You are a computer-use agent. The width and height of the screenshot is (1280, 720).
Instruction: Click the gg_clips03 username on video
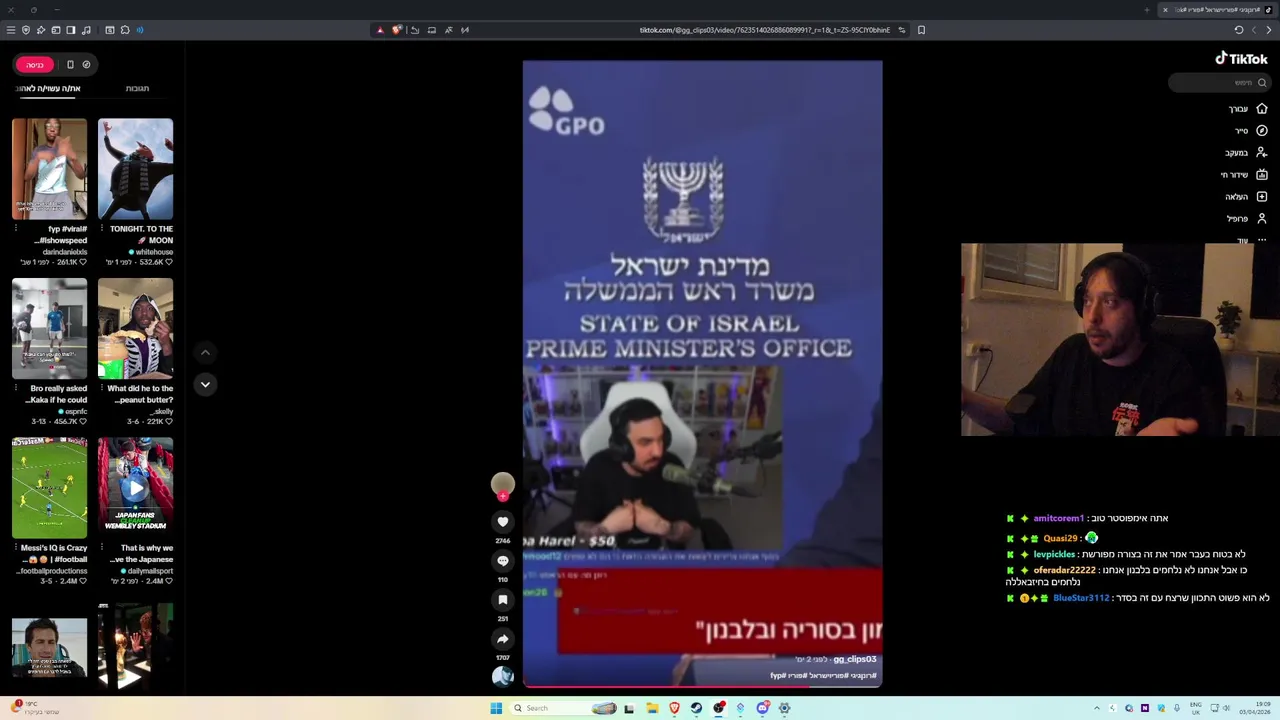(x=855, y=659)
